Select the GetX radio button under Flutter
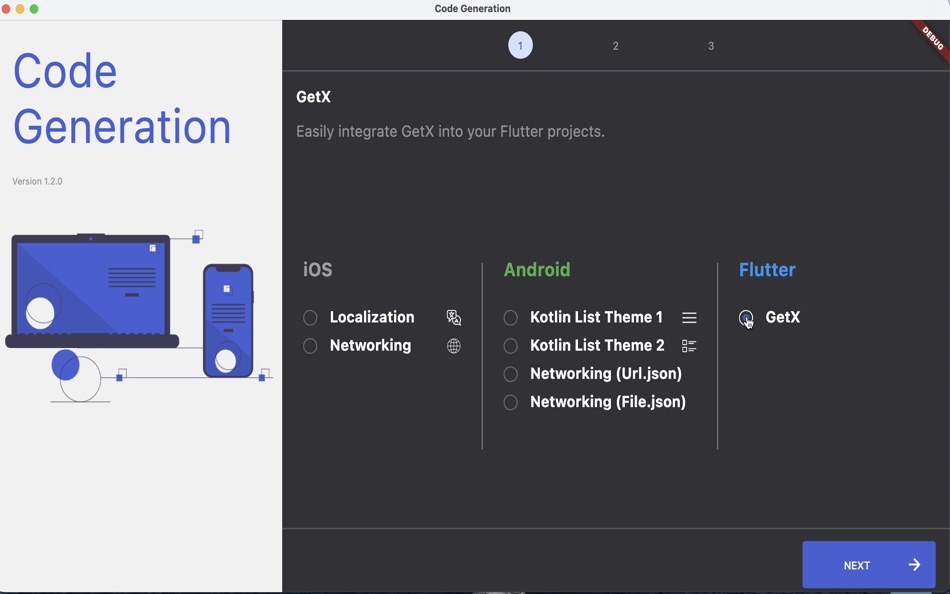 (x=745, y=317)
